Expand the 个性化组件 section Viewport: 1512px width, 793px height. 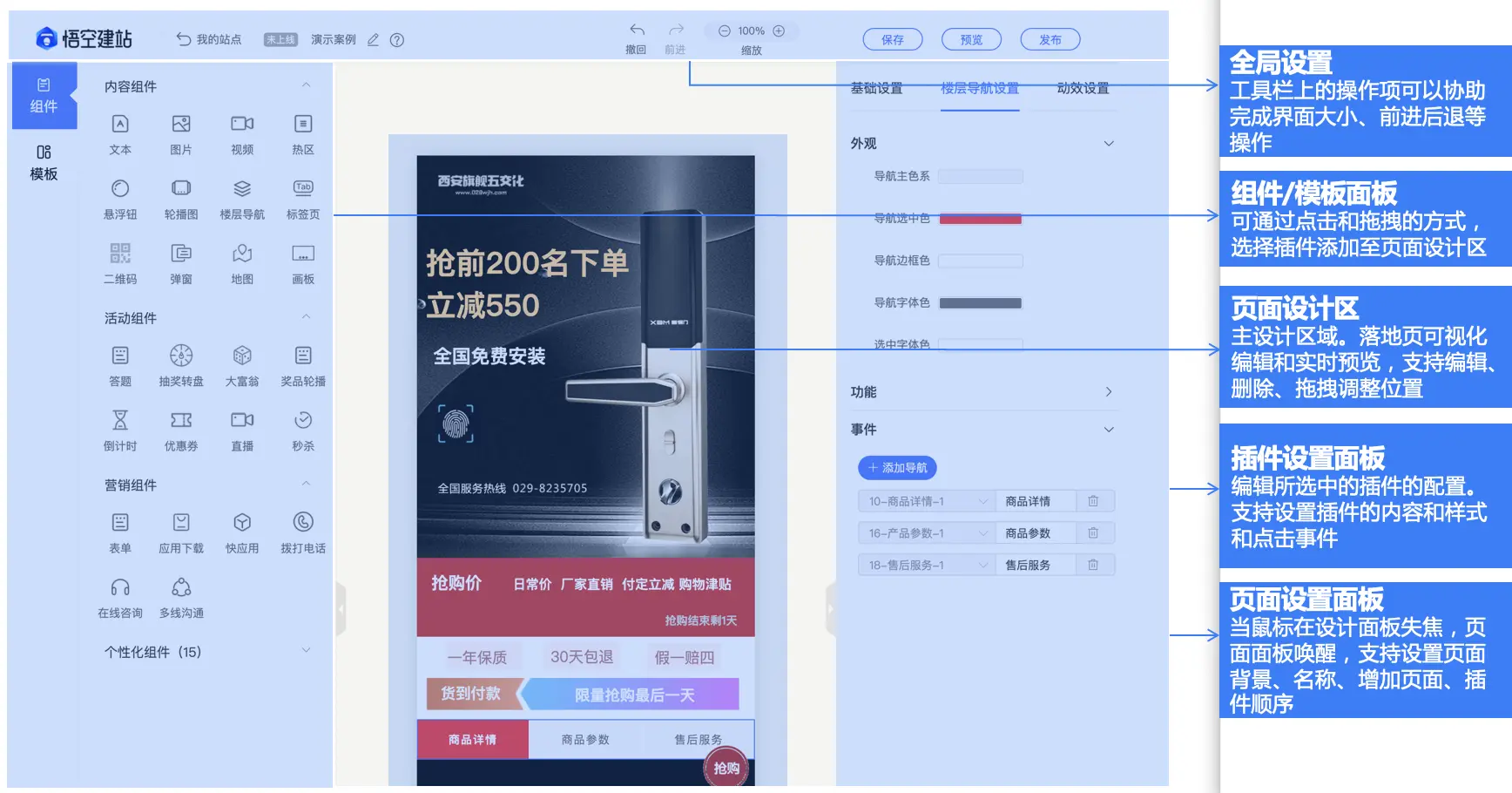pos(305,650)
